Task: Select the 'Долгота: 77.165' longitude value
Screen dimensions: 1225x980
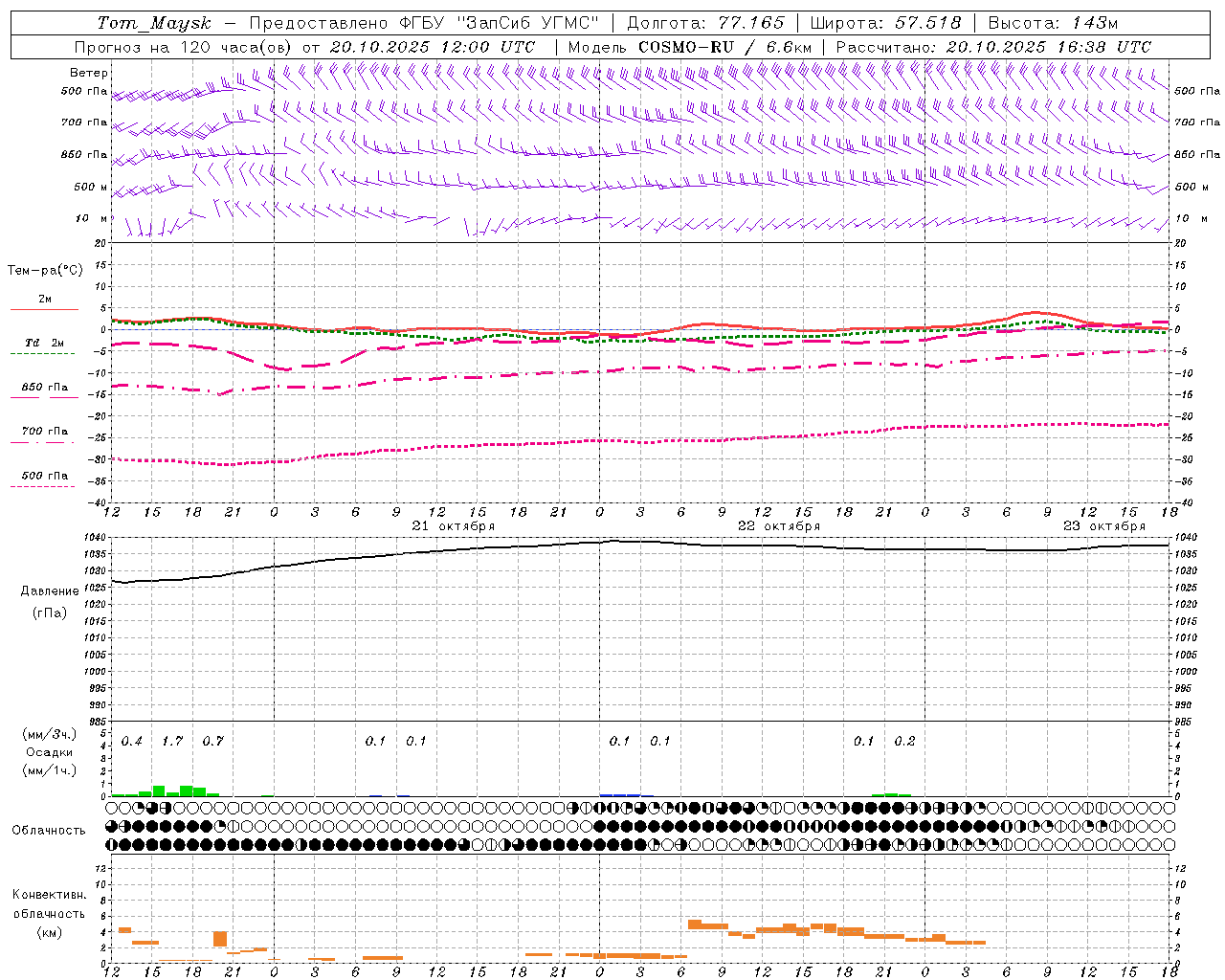Action: pos(705,23)
